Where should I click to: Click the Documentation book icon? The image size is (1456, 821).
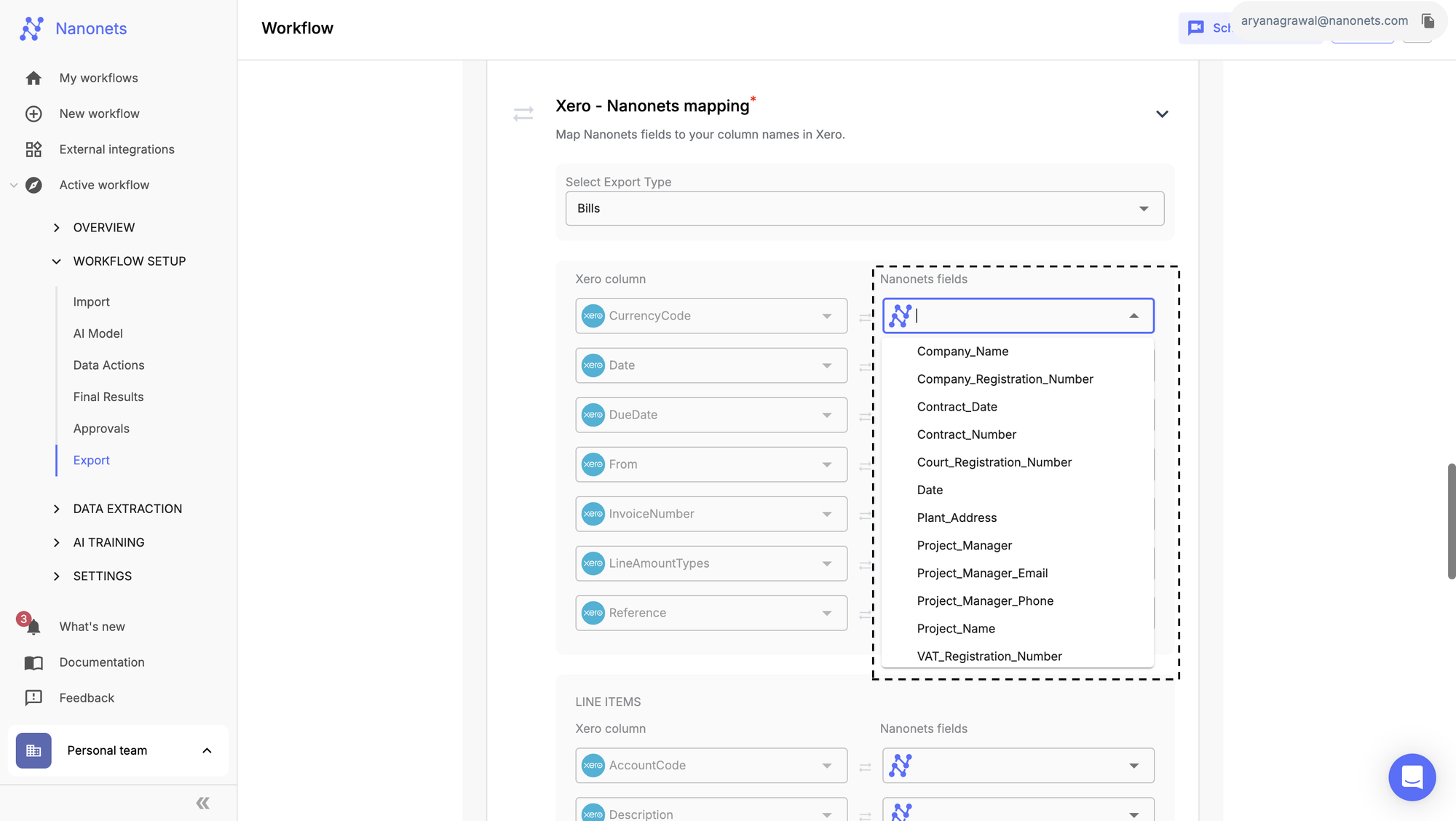pyautogui.click(x=33, y=662)
